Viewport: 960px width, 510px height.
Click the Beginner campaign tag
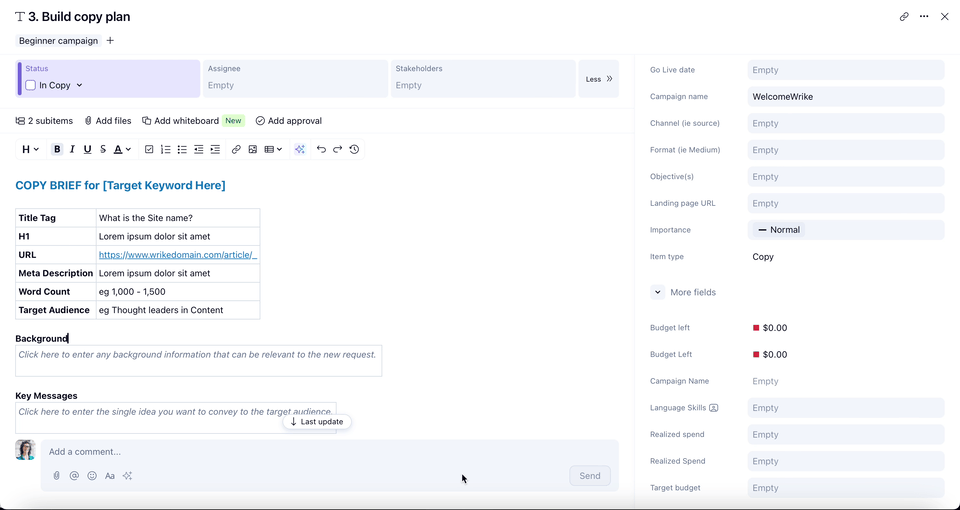pos(58,41)
